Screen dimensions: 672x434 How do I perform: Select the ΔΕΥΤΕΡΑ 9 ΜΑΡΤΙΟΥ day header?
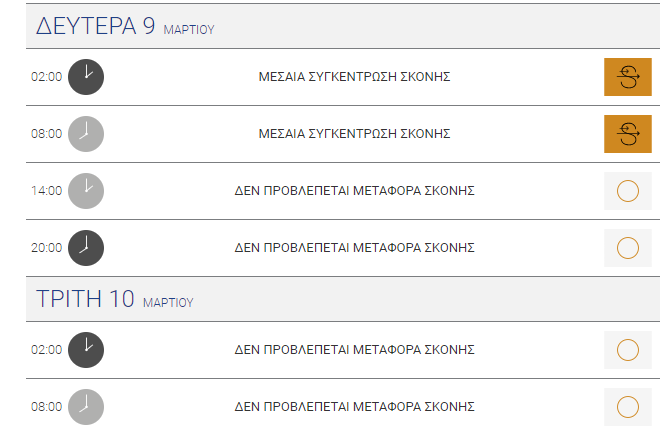point(343,26)
